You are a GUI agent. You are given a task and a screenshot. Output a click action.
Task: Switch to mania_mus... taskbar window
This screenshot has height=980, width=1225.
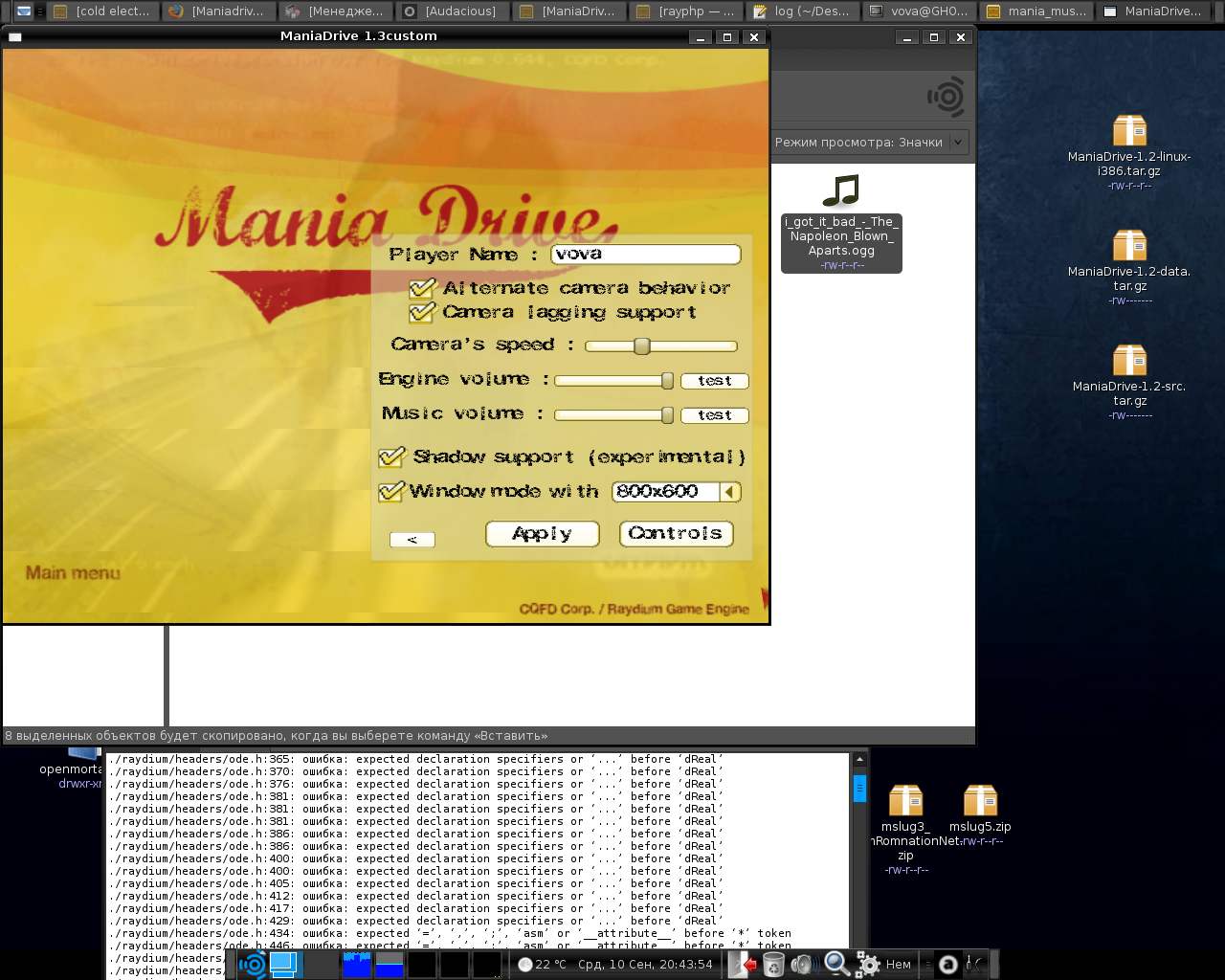1036,11
